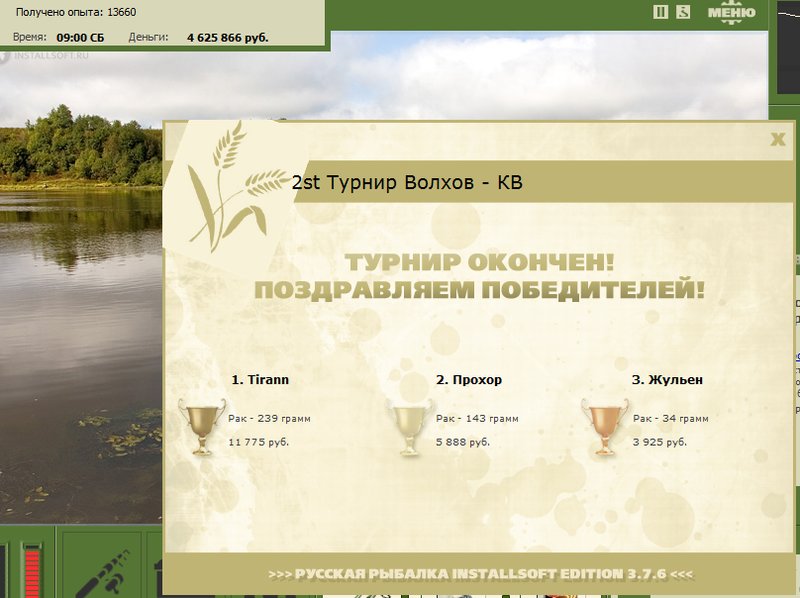Click catch text 'Рак - 34 грамм'
The image size is (800, 598).
(670, 418)
